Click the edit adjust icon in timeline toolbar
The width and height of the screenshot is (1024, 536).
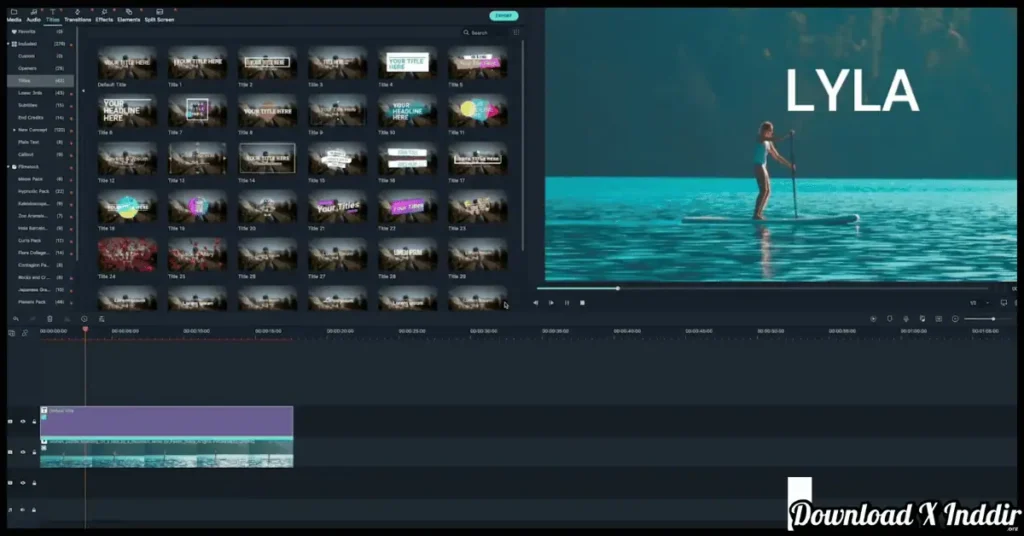coord(101,319)
